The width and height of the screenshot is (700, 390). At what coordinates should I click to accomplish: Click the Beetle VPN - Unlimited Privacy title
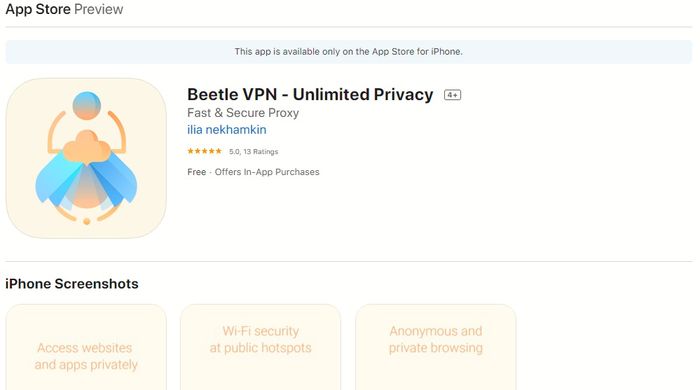[310, 95]
